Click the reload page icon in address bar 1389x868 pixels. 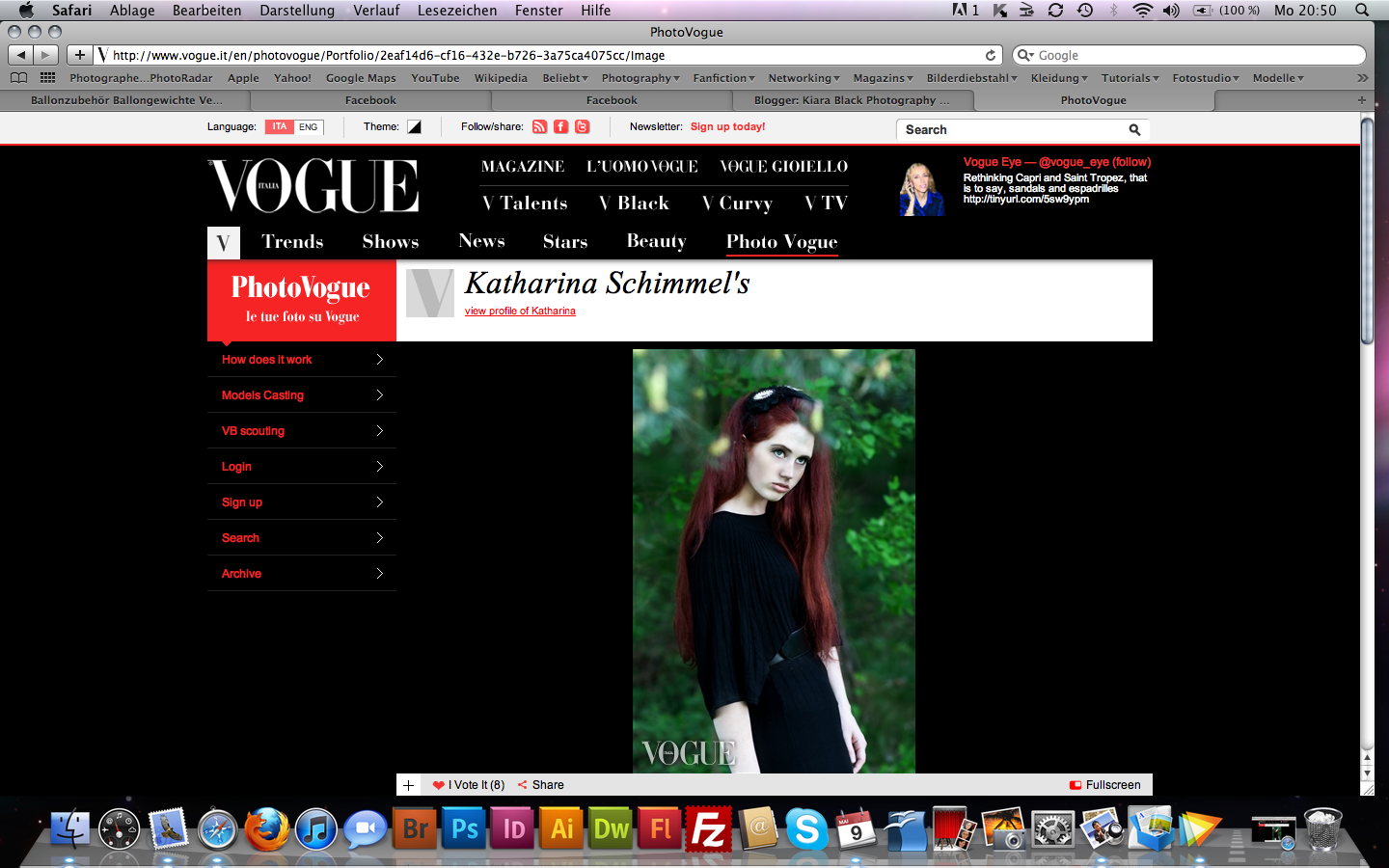pyautogui.click(x=991, y=55)
